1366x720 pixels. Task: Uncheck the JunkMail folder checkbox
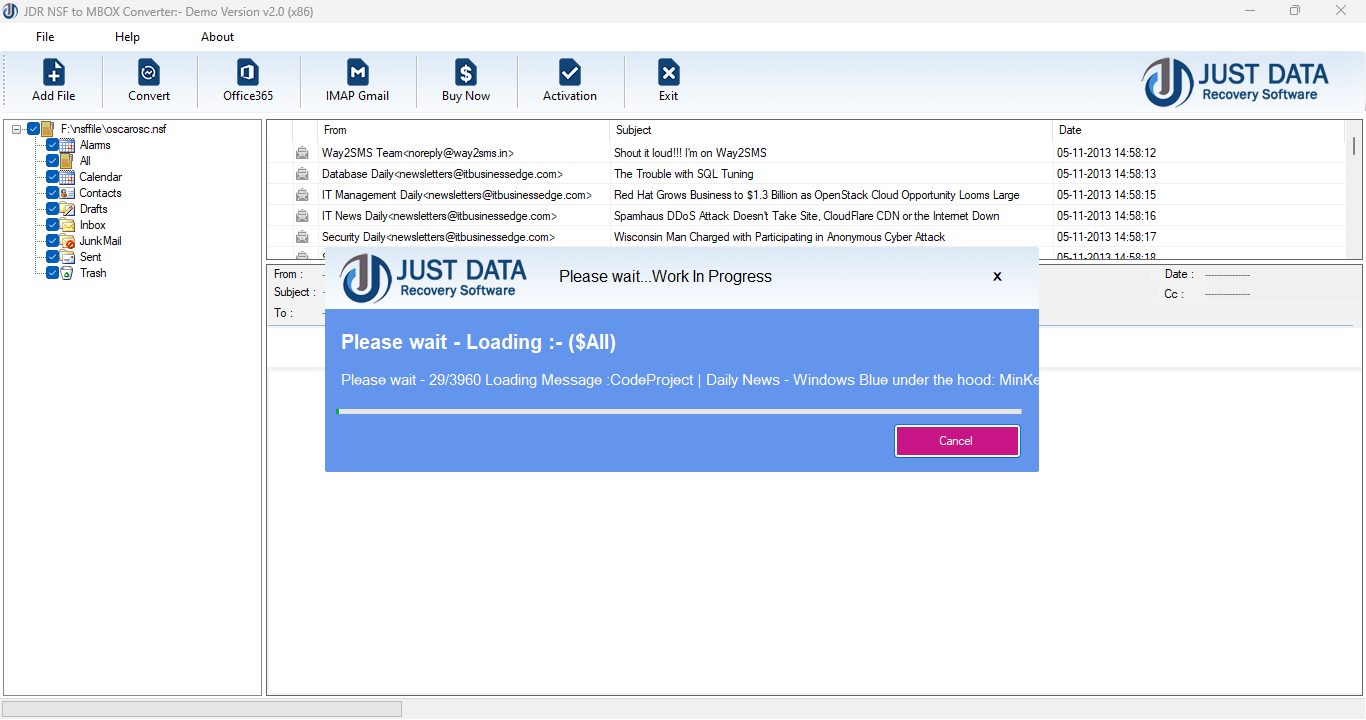click(53, 241)
